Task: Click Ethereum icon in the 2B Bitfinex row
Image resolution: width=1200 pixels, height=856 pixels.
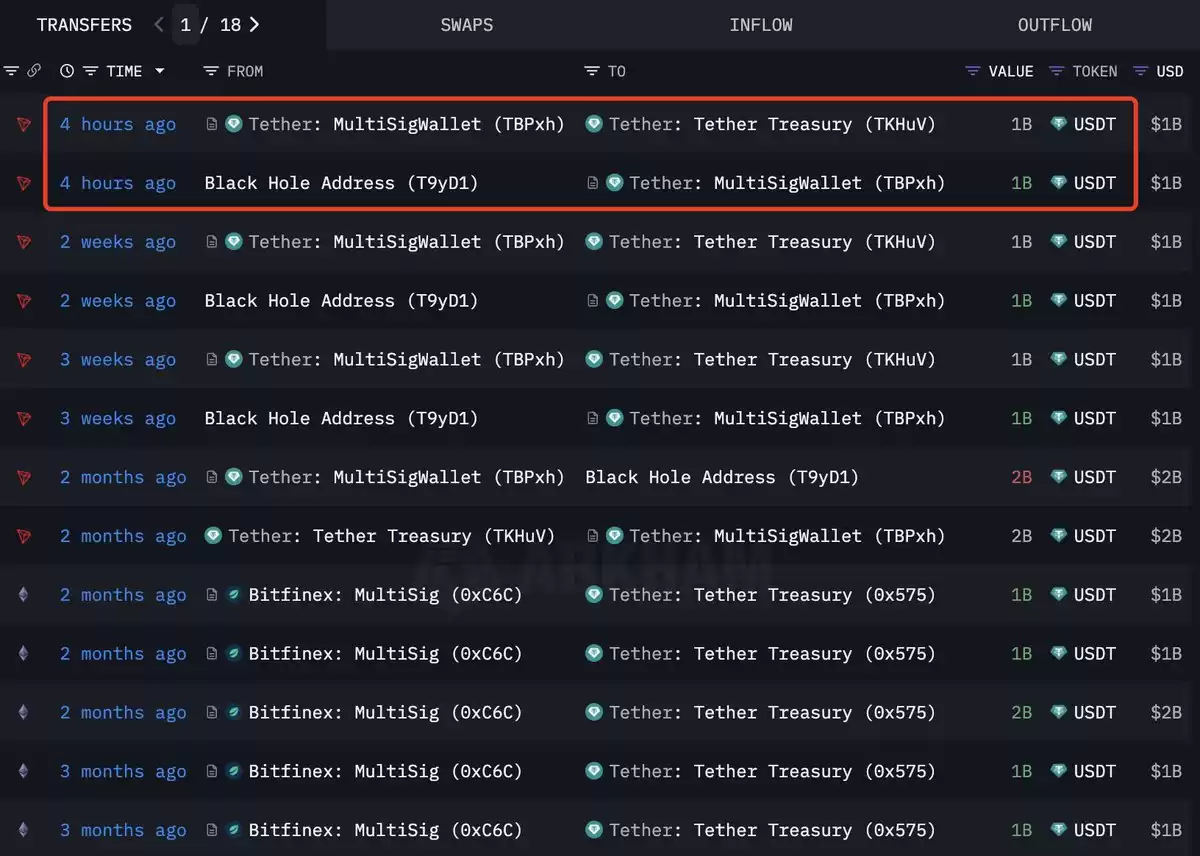Action: 24,713
